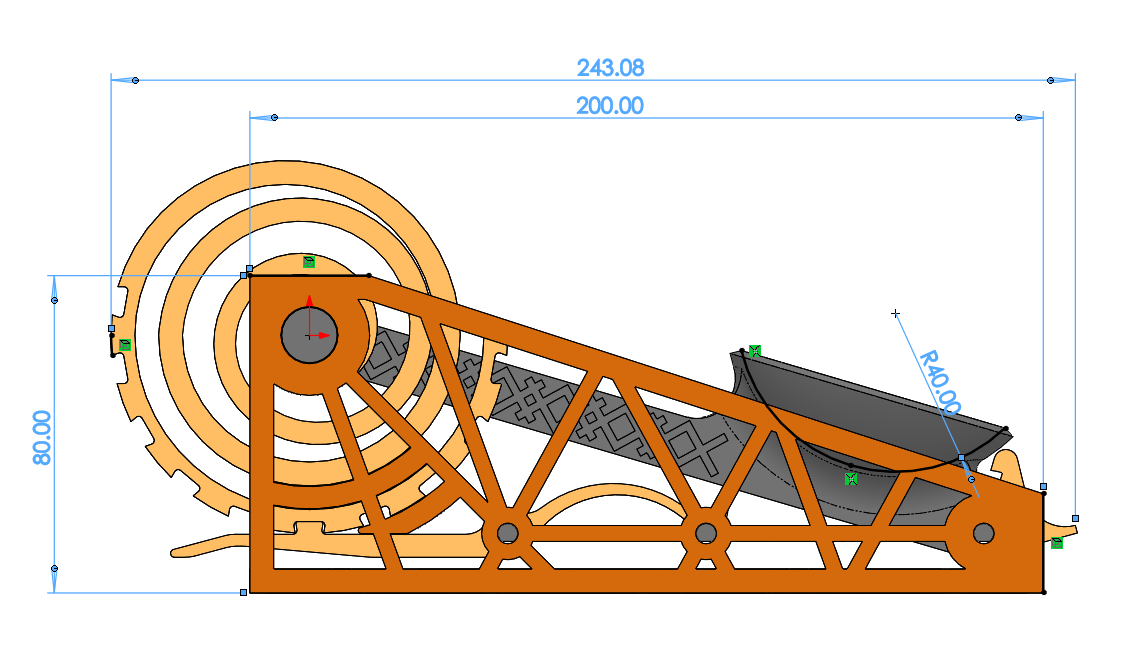
Task: Click the 243.08 overall width dimension
Action: click(610, 68)
